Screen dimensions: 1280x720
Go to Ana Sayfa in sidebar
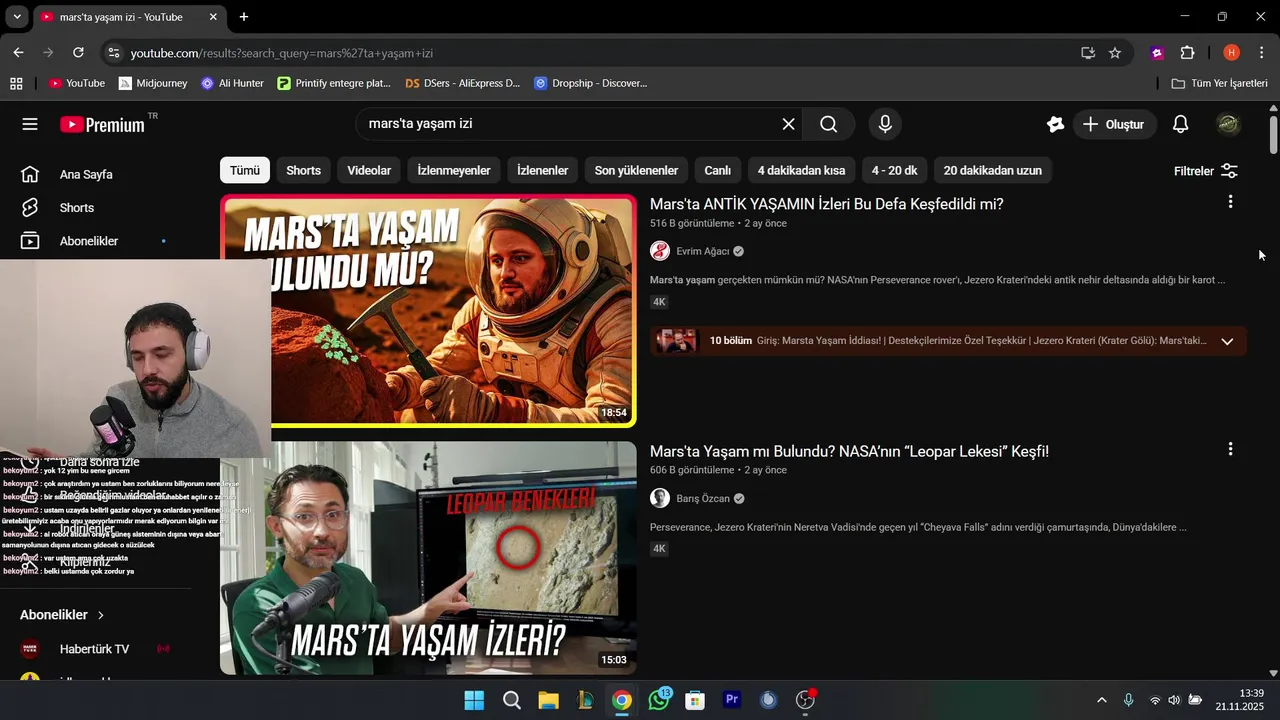click(86, 174)
